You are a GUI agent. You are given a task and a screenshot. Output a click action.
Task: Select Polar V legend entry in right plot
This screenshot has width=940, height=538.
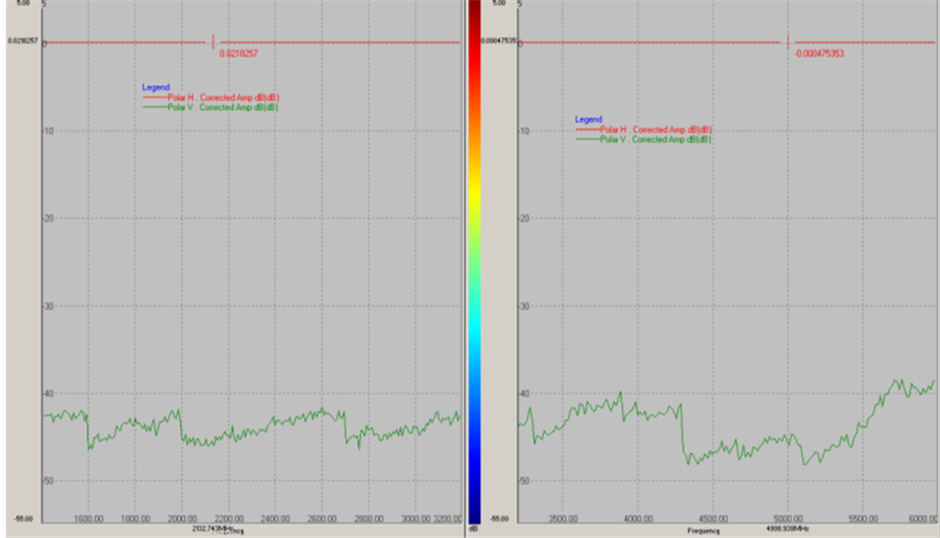click(655, 140)
